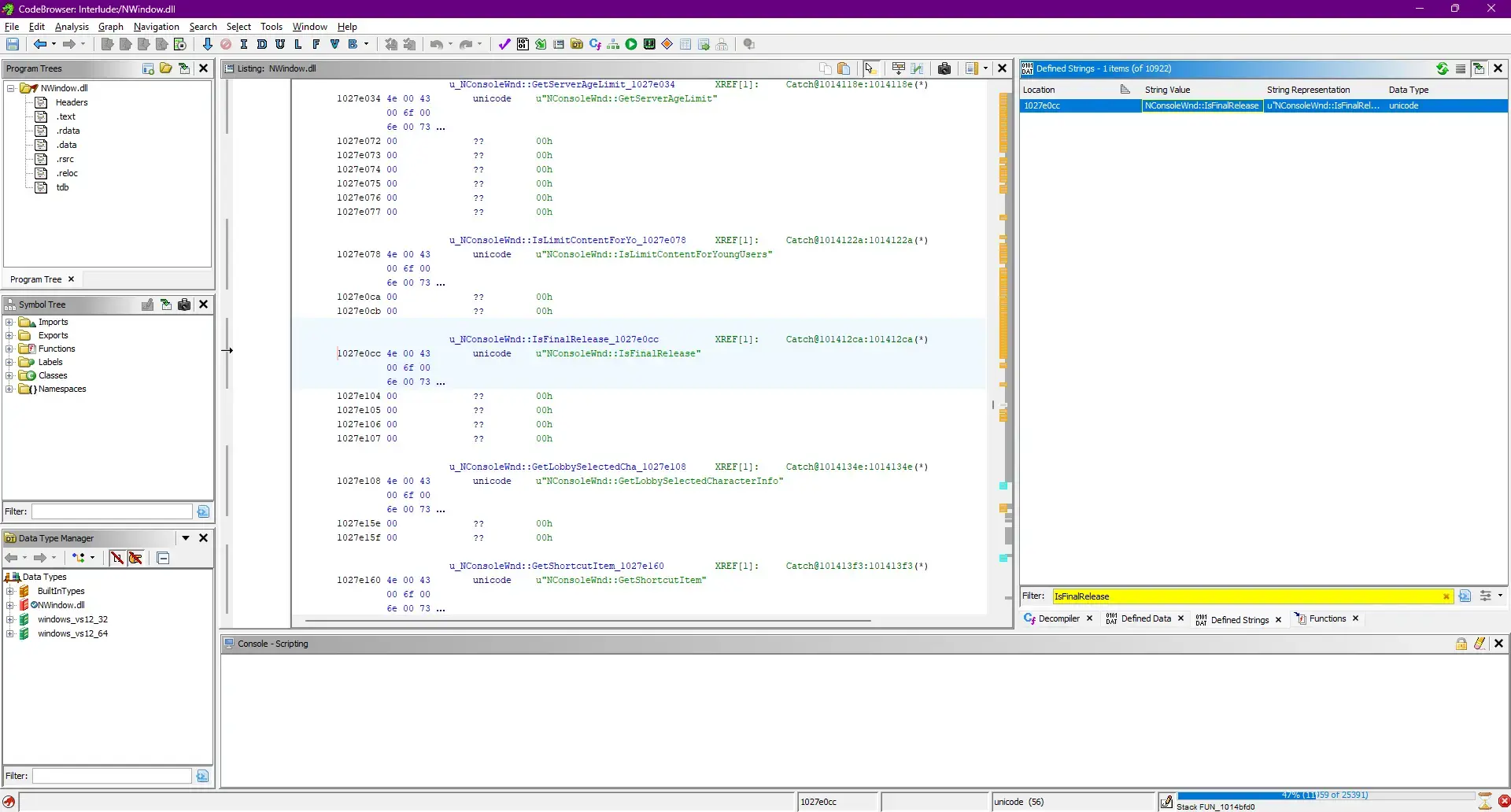This screenshot has height=812, width=1511.
Task: Open the Navigation menu
Action: [x=157, y=27]
